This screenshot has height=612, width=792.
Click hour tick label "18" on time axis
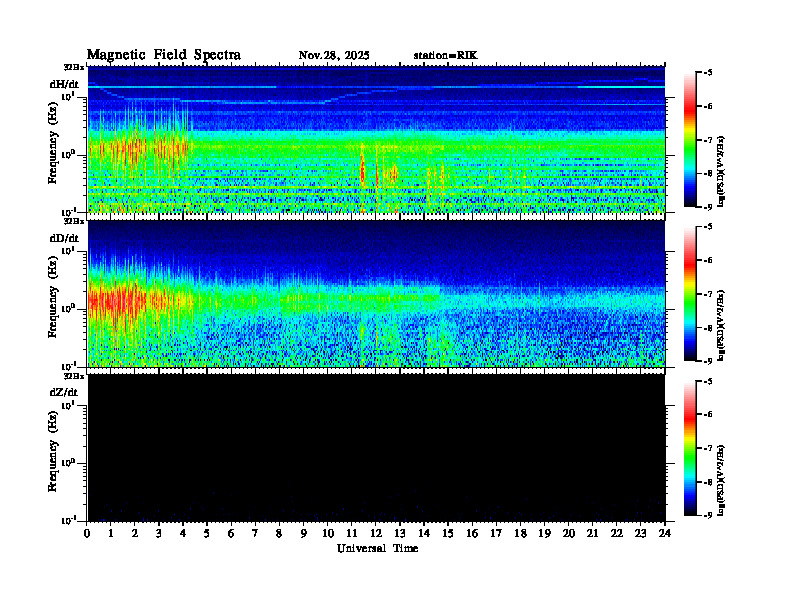point(520,533)
